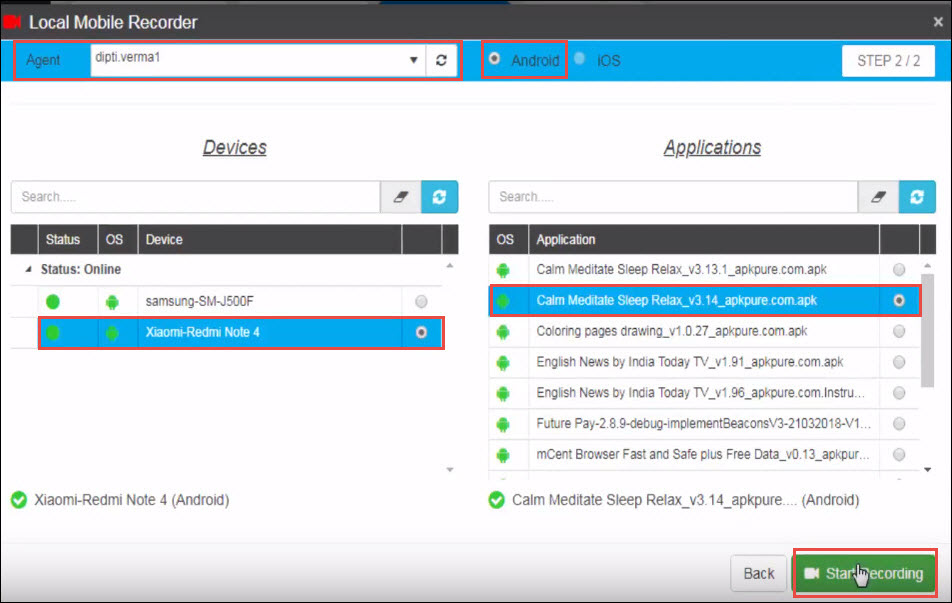Image resolution: width=952 pixels, height=603 pixels.
Task: Go Back to previous step
Action: [x=759, y=573]
